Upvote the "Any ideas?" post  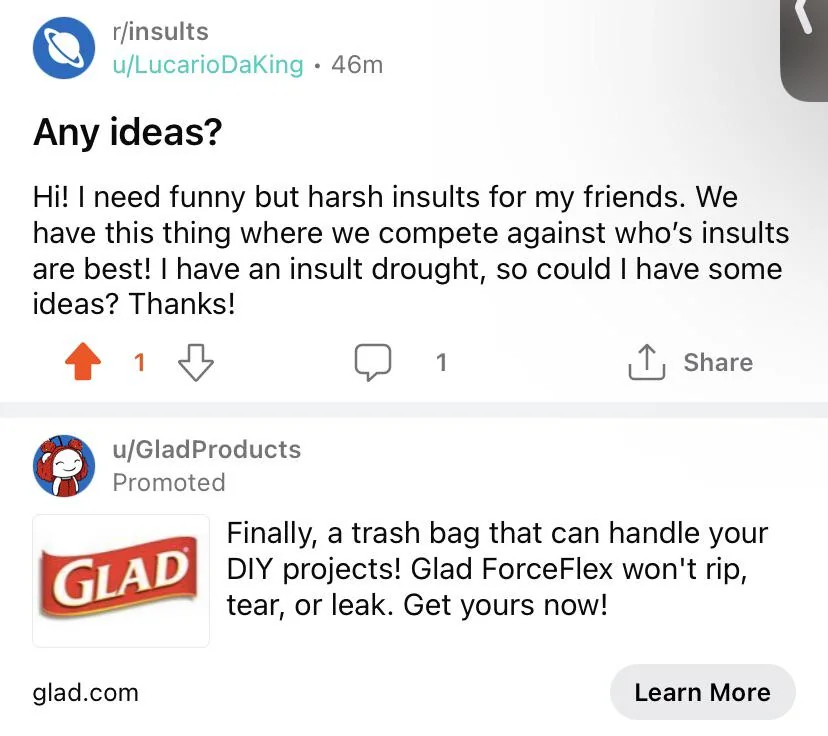[83, 363]
